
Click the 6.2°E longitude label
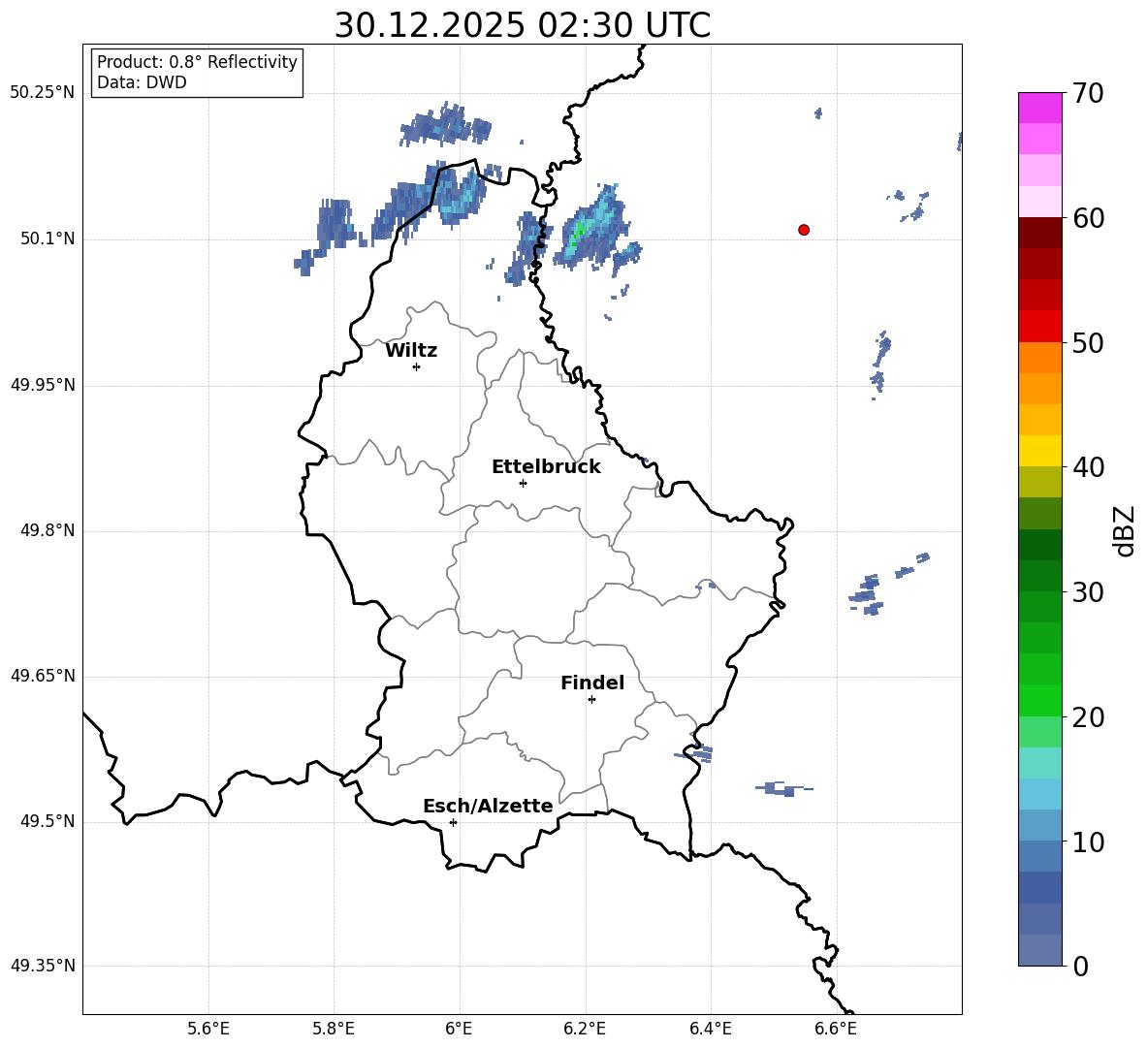click(x=585, y=1029)
